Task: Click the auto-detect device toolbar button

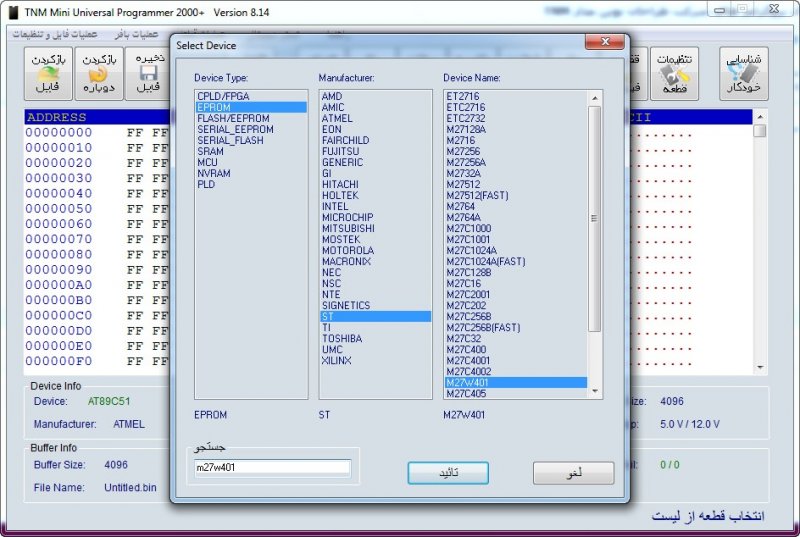Action: tap(743, 74)
